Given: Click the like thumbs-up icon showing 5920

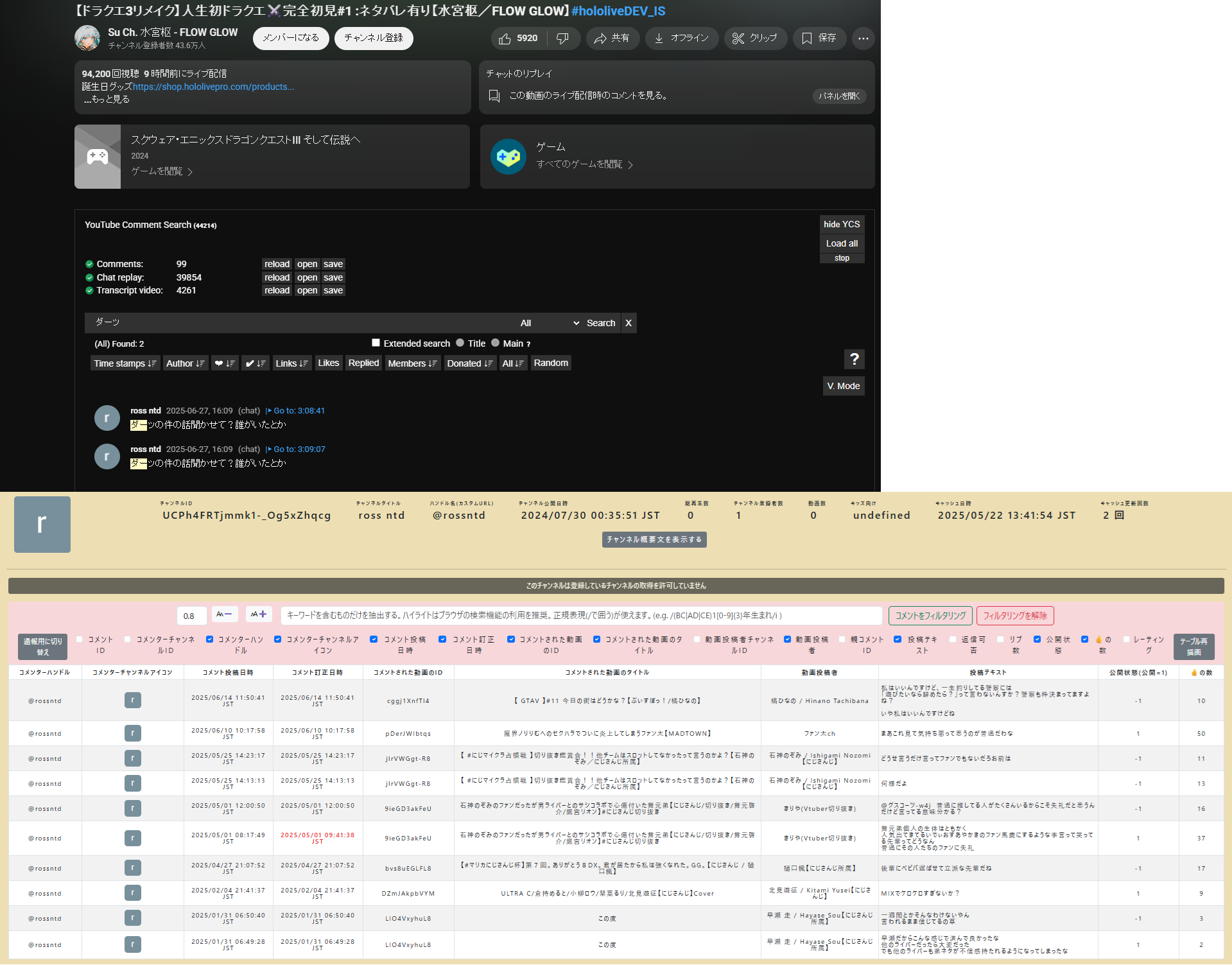Looking at the screenshot, I should (x=505, y=39).
